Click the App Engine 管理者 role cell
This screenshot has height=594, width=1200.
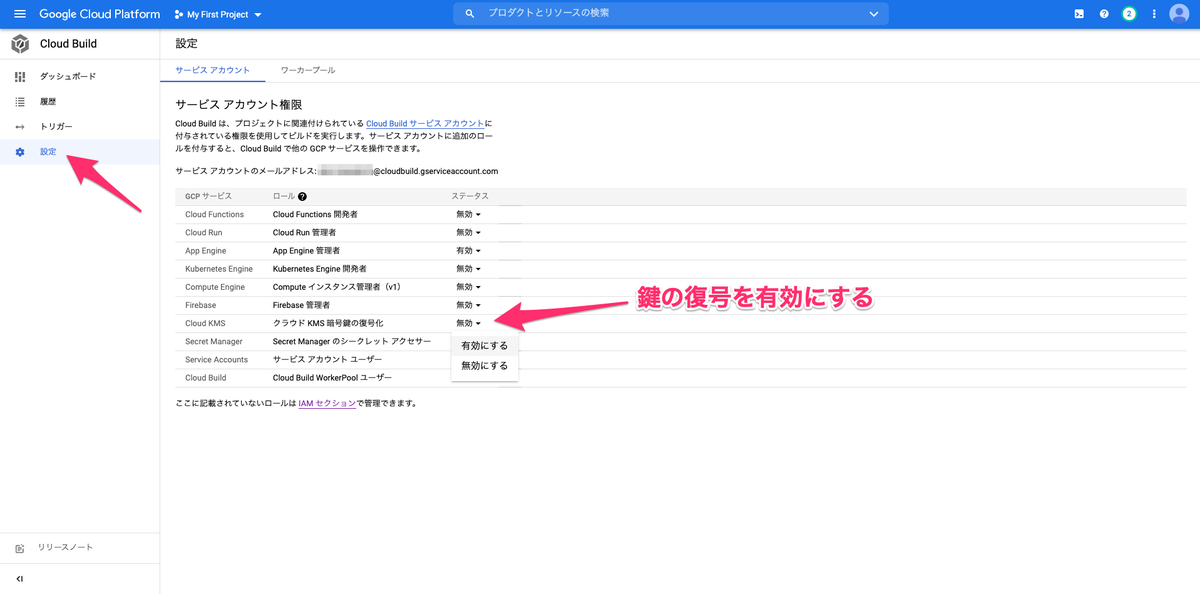(x=306, y=251)
